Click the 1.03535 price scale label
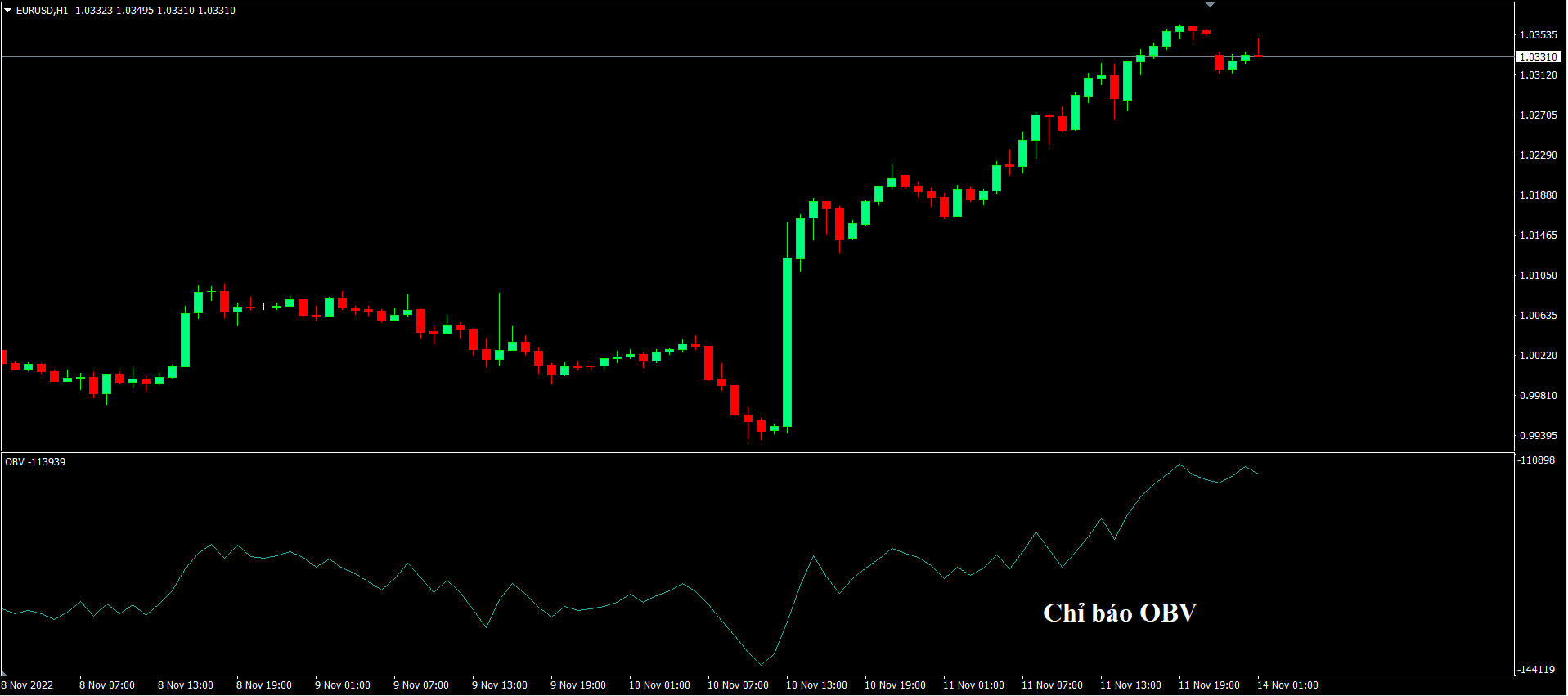The width and height of the screenshot is (1568, 696). point(1539,35)
